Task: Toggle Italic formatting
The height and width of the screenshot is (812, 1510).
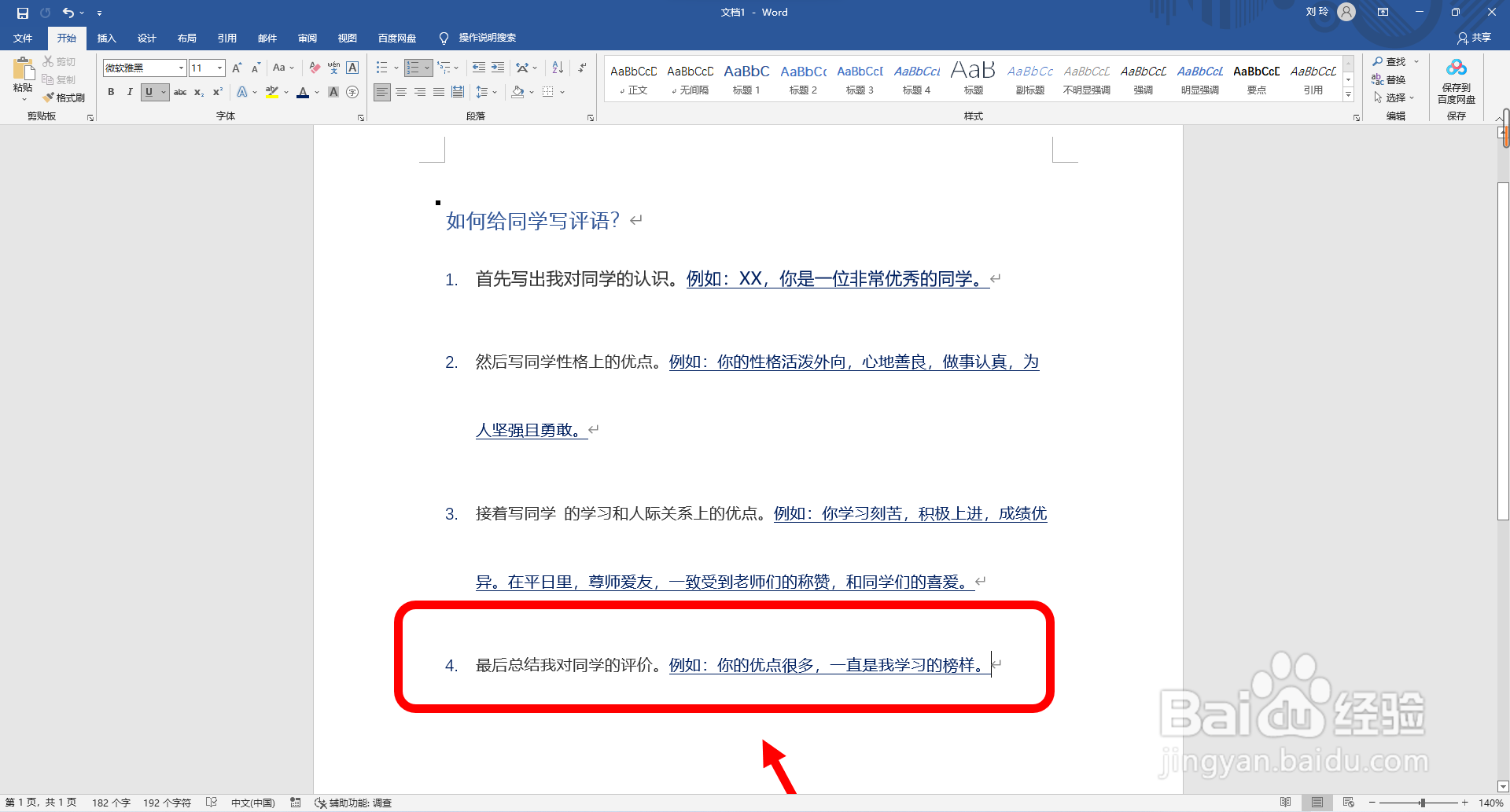Action: pos(130,92)
